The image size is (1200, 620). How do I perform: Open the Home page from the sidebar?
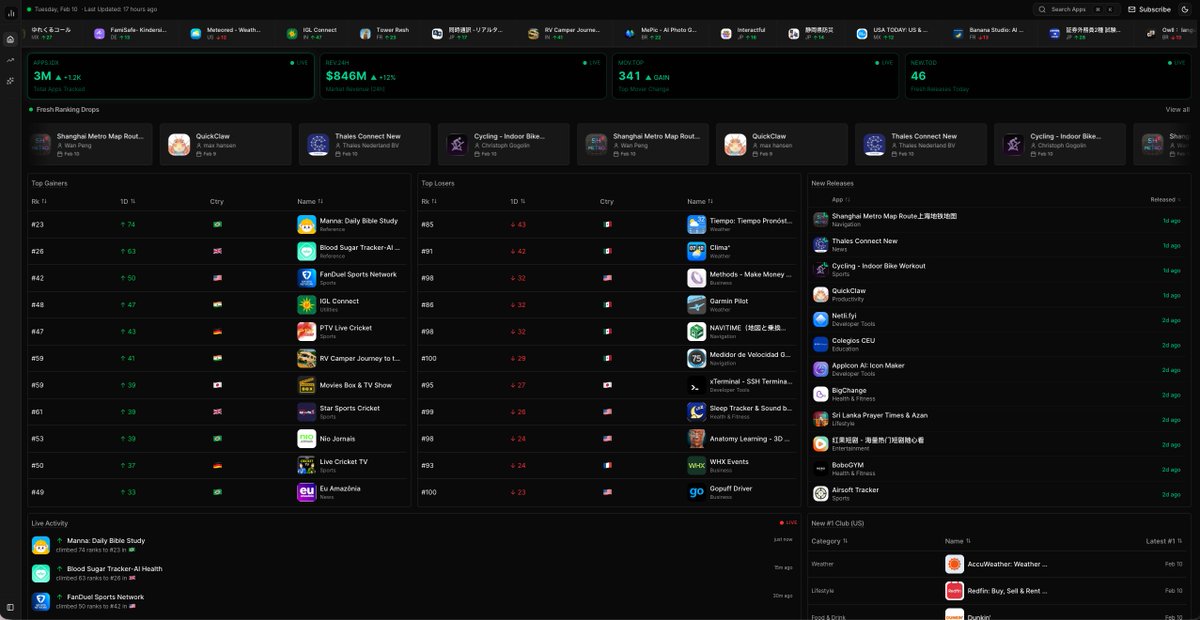coord(10,40)
